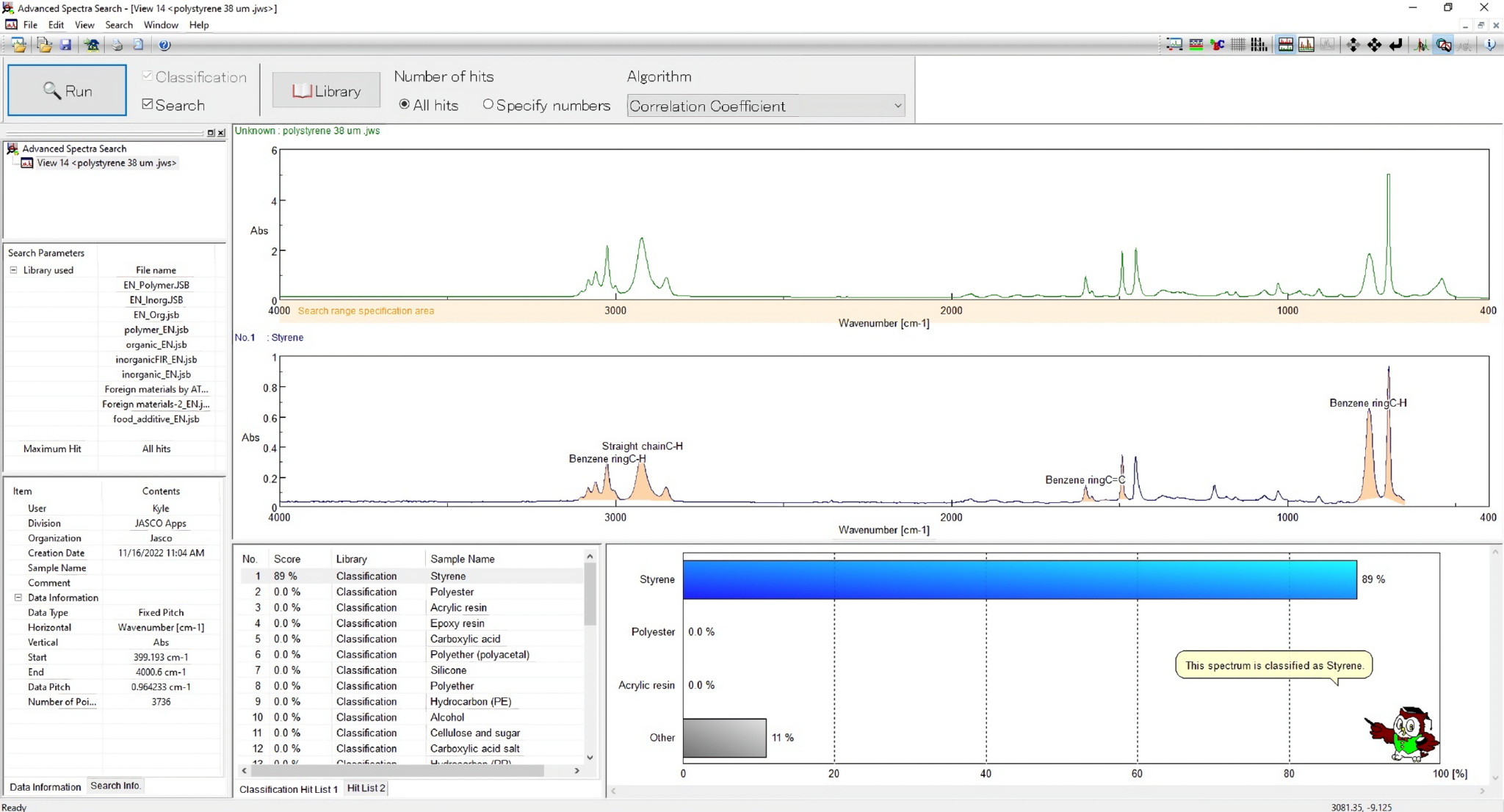Close the left tree panel with X

(x=221, y=133)
